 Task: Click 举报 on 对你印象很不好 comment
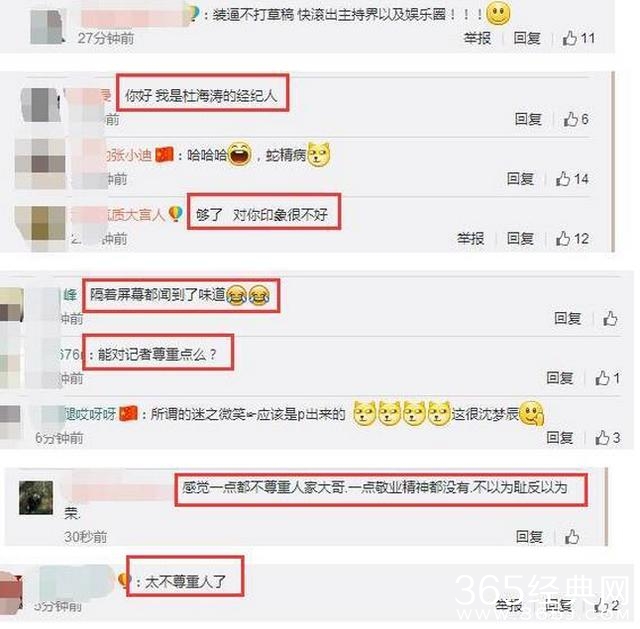471,238
